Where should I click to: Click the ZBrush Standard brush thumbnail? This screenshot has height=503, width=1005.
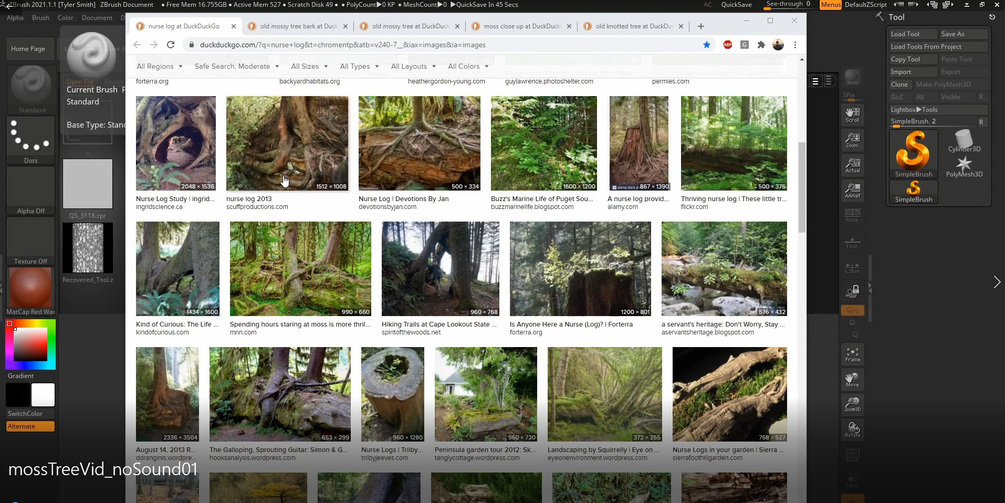(31, 89)
